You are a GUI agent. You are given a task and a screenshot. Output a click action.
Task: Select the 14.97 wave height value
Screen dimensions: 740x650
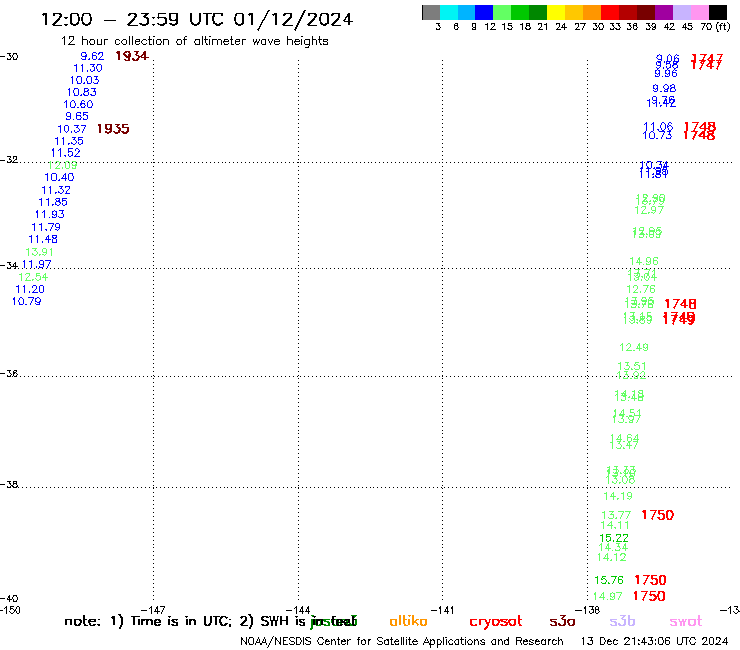(x=607, y=596)
